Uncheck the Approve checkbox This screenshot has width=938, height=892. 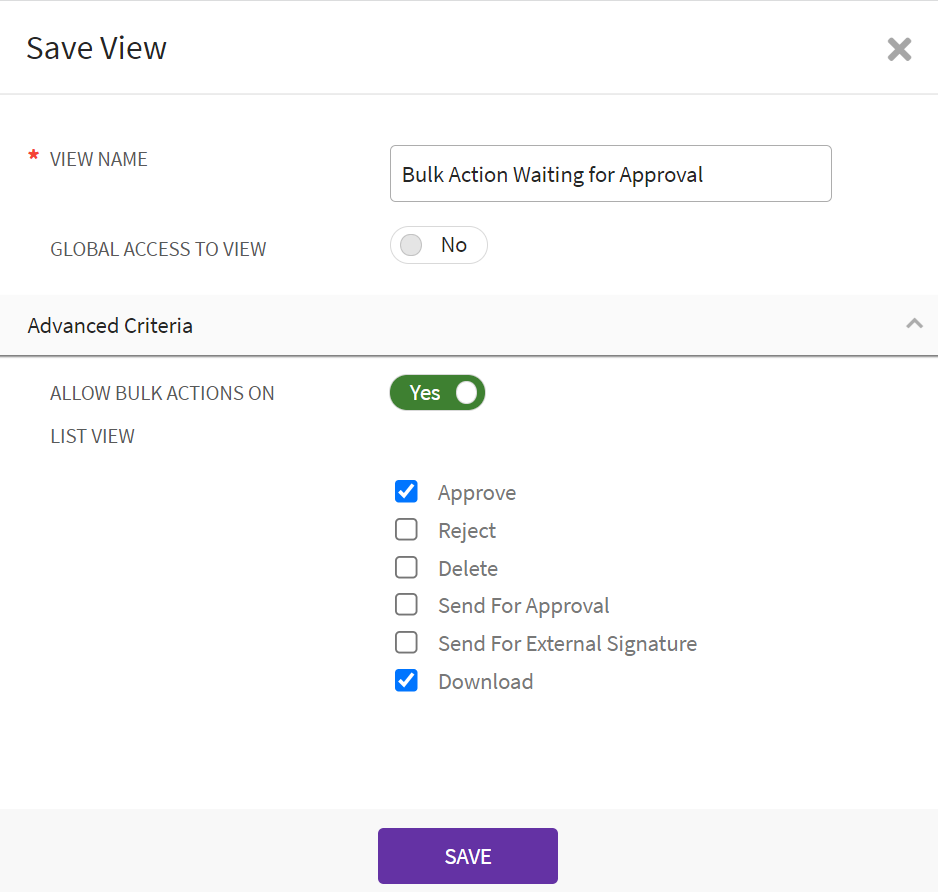click(406, 492)
